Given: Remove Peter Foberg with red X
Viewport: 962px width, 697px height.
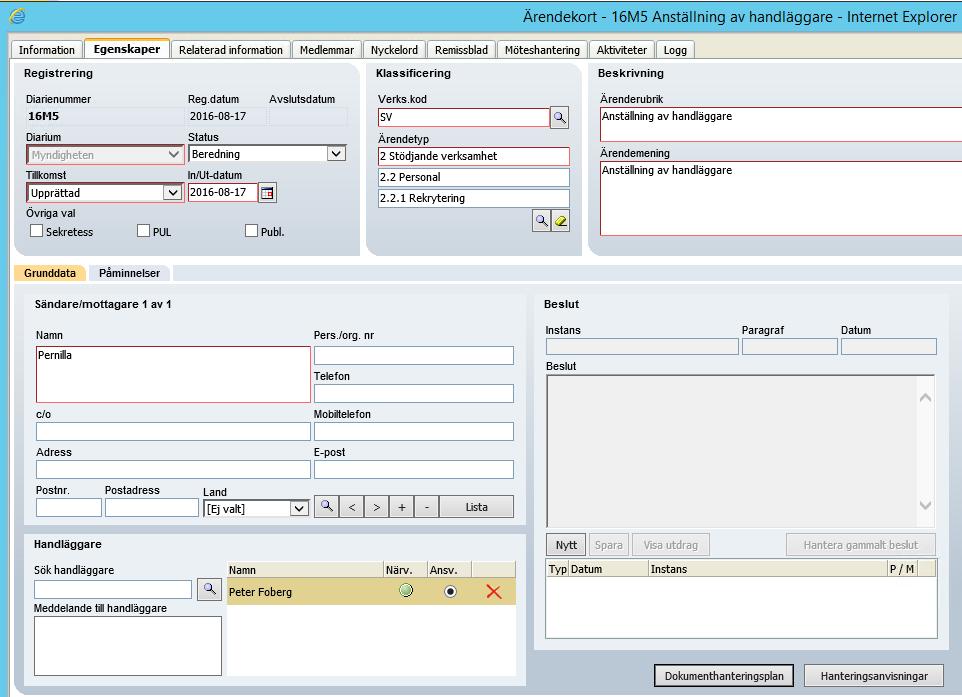Looking at the screenshot, I should coord(493,591).
